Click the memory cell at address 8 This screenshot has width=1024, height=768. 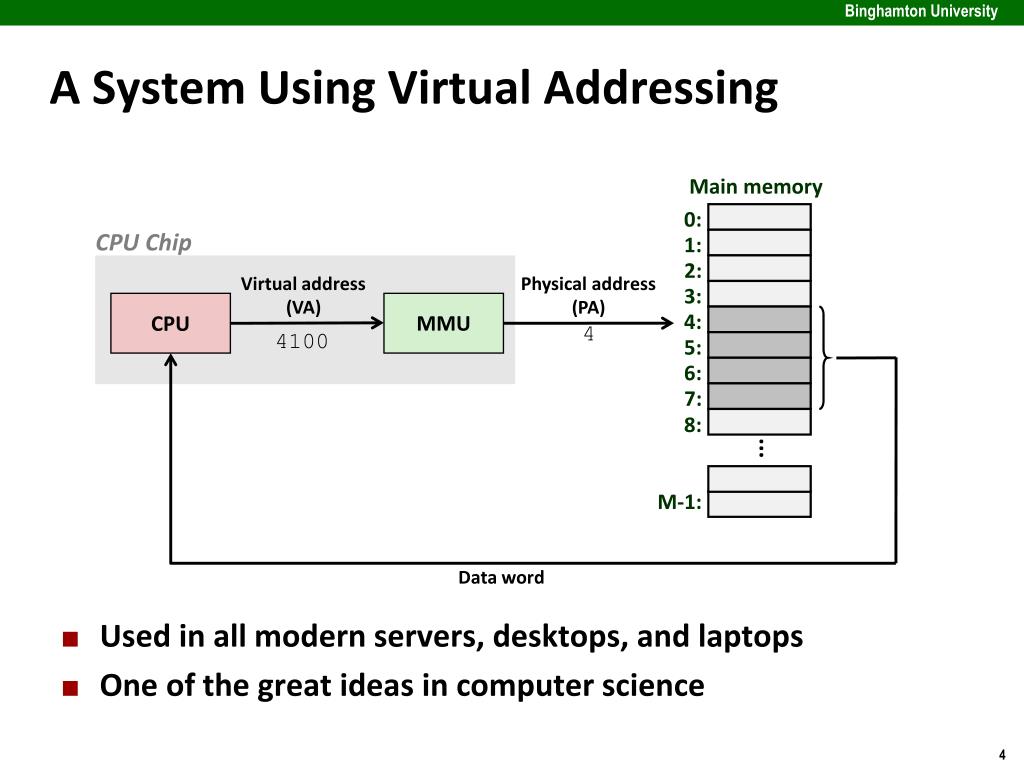click(760, 421)
